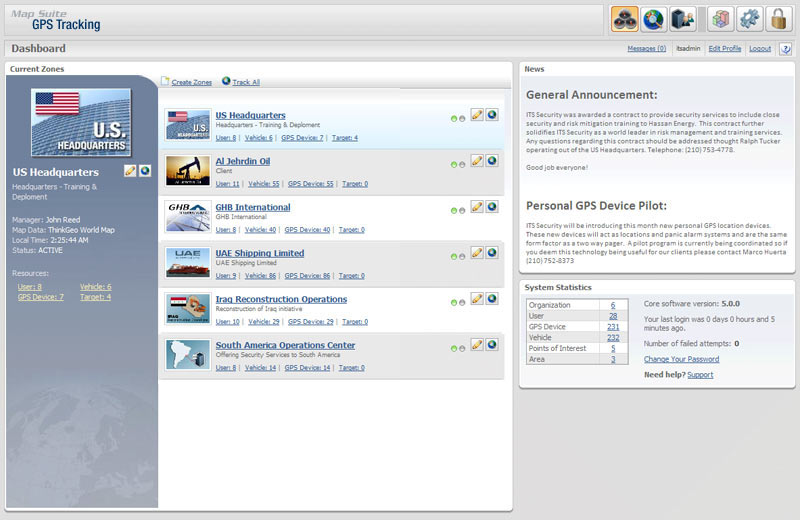The width and height of the screenshot is (800, 520).
Task: Open the globe tracking map toolbar icon
Action: [654, 19]
